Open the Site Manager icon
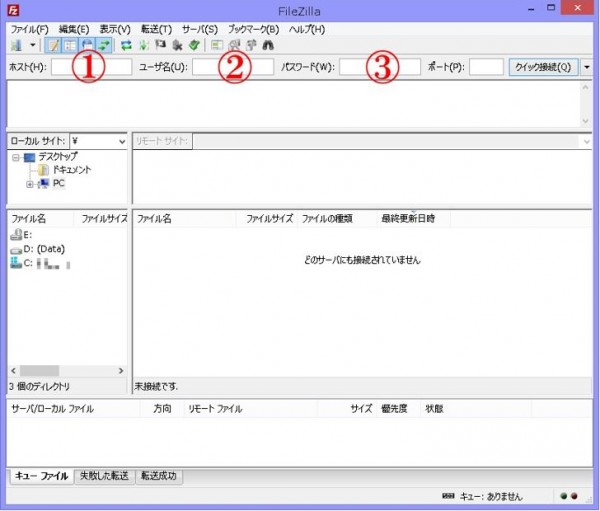 click(x=16, y=46)
